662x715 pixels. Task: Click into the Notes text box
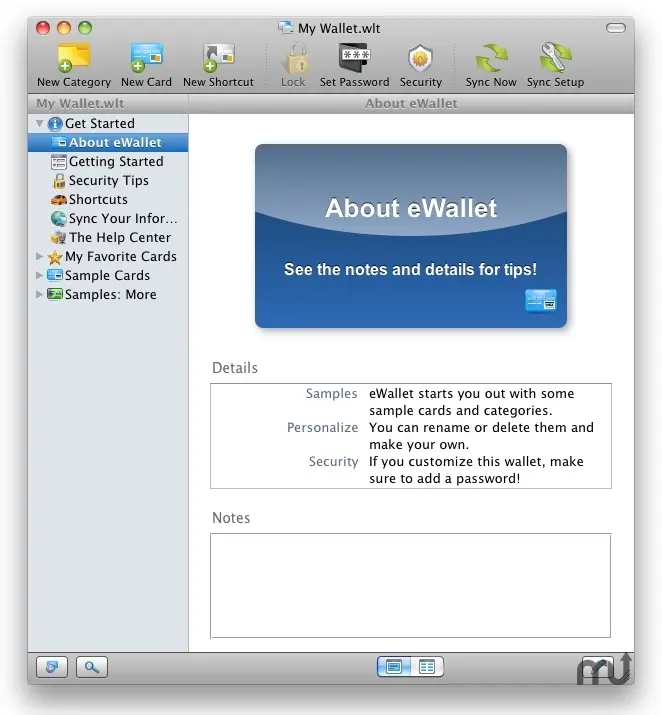click(x=410, y=585)
